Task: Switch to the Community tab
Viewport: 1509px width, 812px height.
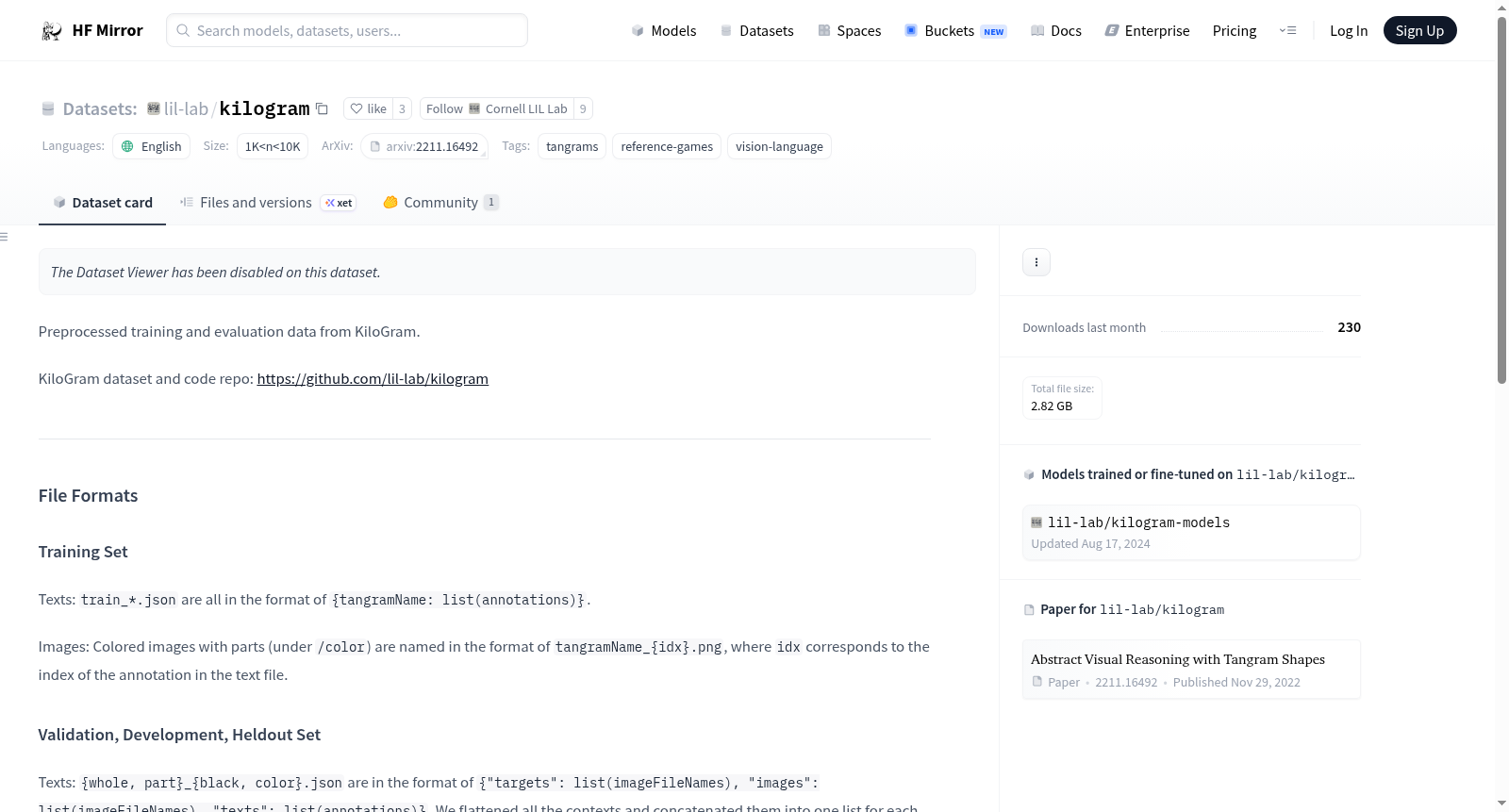Action: (x=440, y=203)
